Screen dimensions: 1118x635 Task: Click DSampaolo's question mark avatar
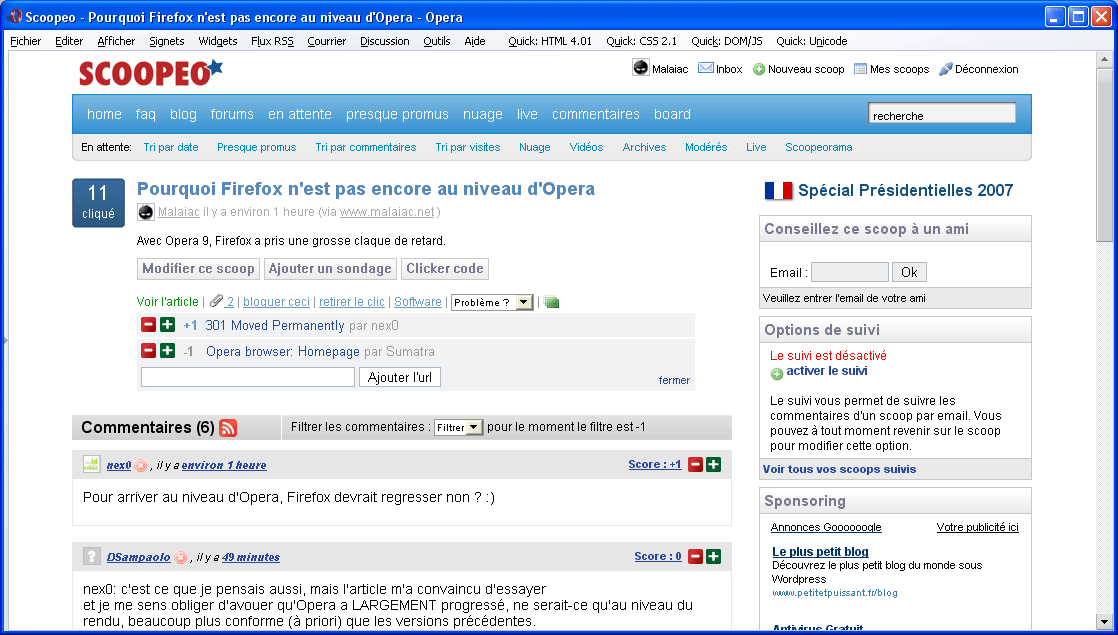point(91,557)
